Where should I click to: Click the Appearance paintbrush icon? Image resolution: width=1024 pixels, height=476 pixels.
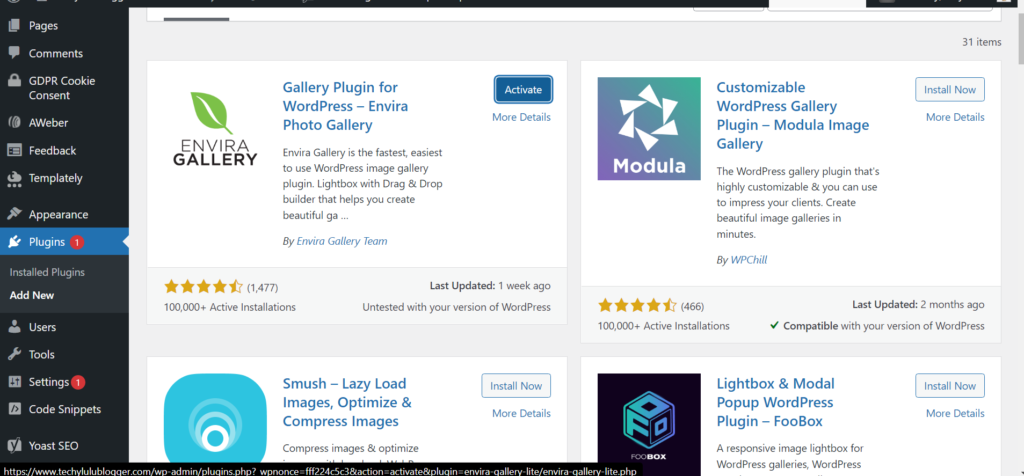pos(14,214)
